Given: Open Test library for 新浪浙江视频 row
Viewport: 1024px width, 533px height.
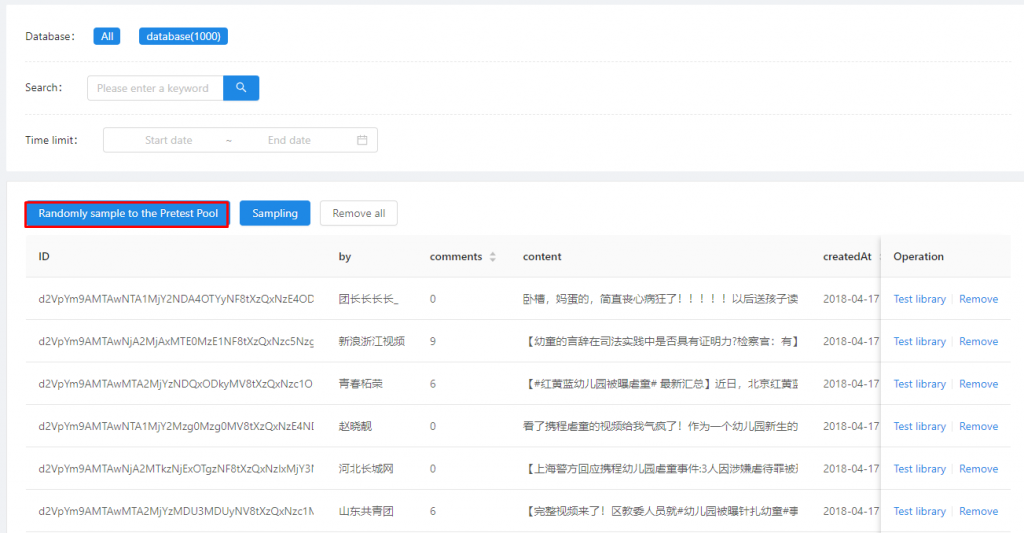Looking at the screenshot, I should (x=919, y=341).
